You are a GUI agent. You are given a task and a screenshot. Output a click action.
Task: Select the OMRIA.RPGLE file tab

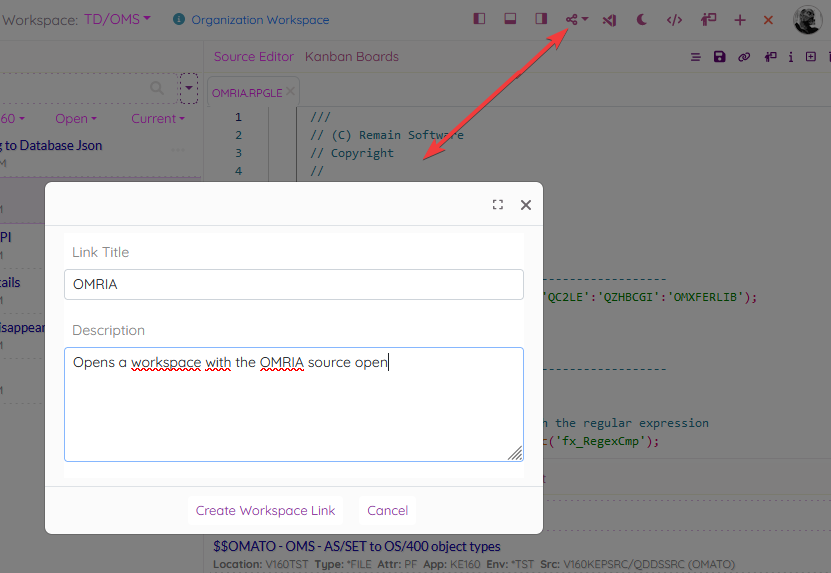click(246, 93)
